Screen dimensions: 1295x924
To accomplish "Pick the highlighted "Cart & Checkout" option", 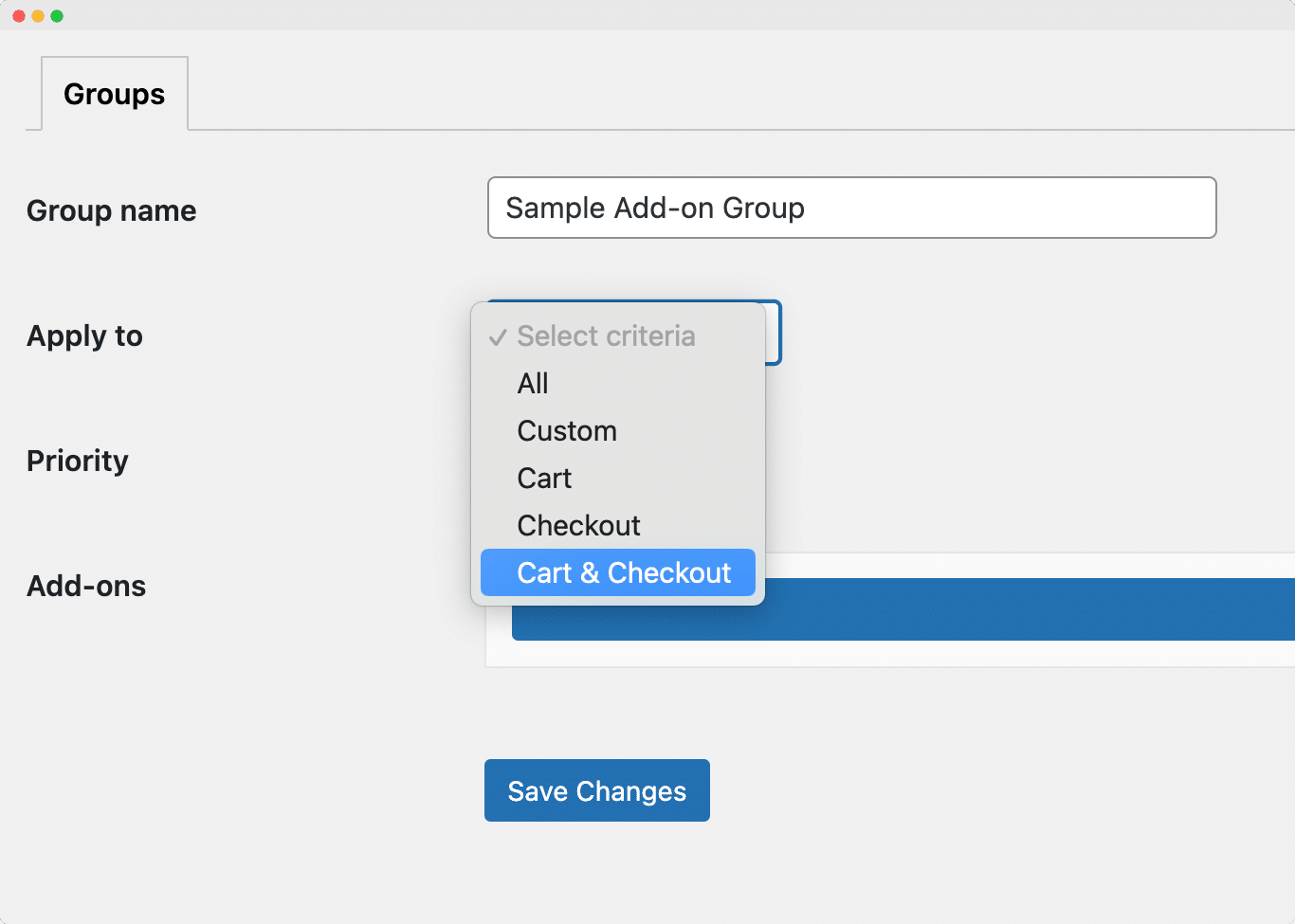I will 617,572.
